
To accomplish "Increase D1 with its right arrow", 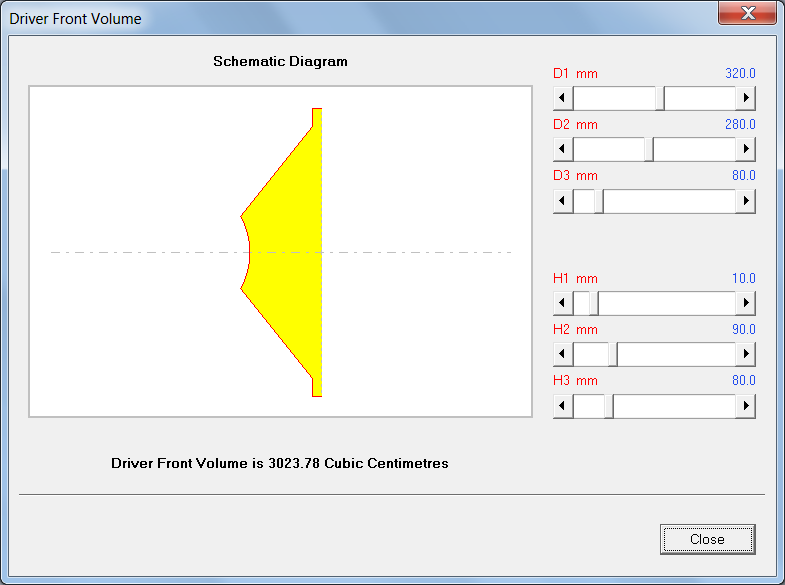I will click(745, 98).
